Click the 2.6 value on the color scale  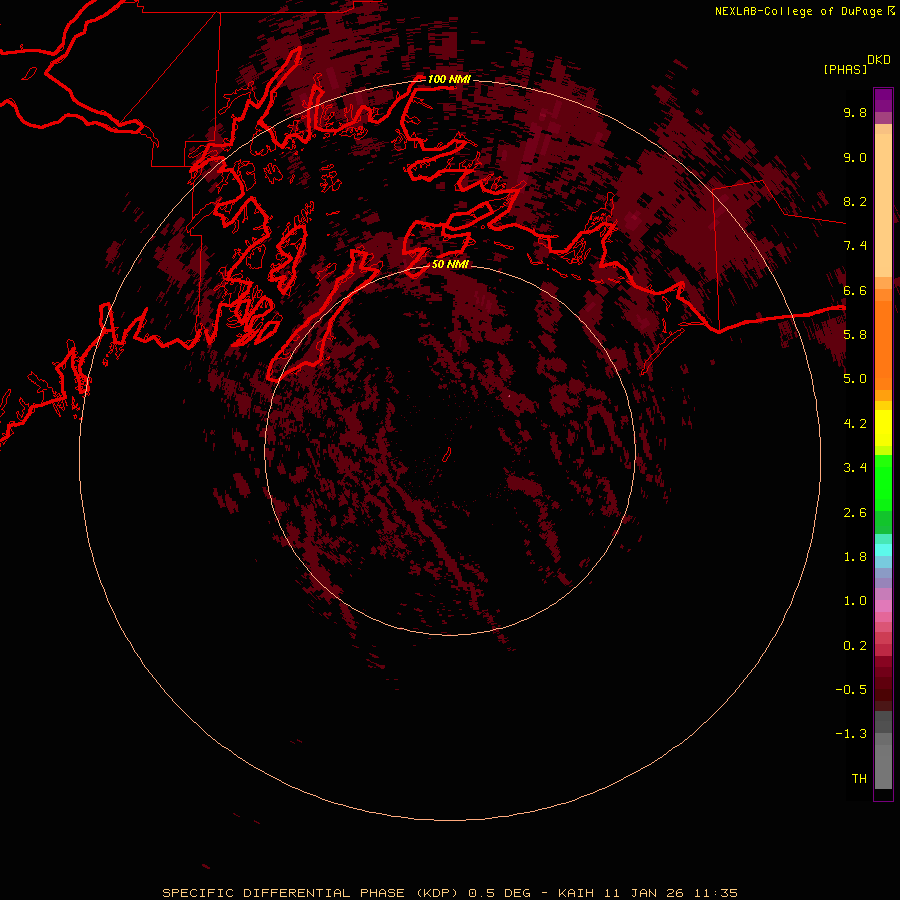click(x=855, y=513)
